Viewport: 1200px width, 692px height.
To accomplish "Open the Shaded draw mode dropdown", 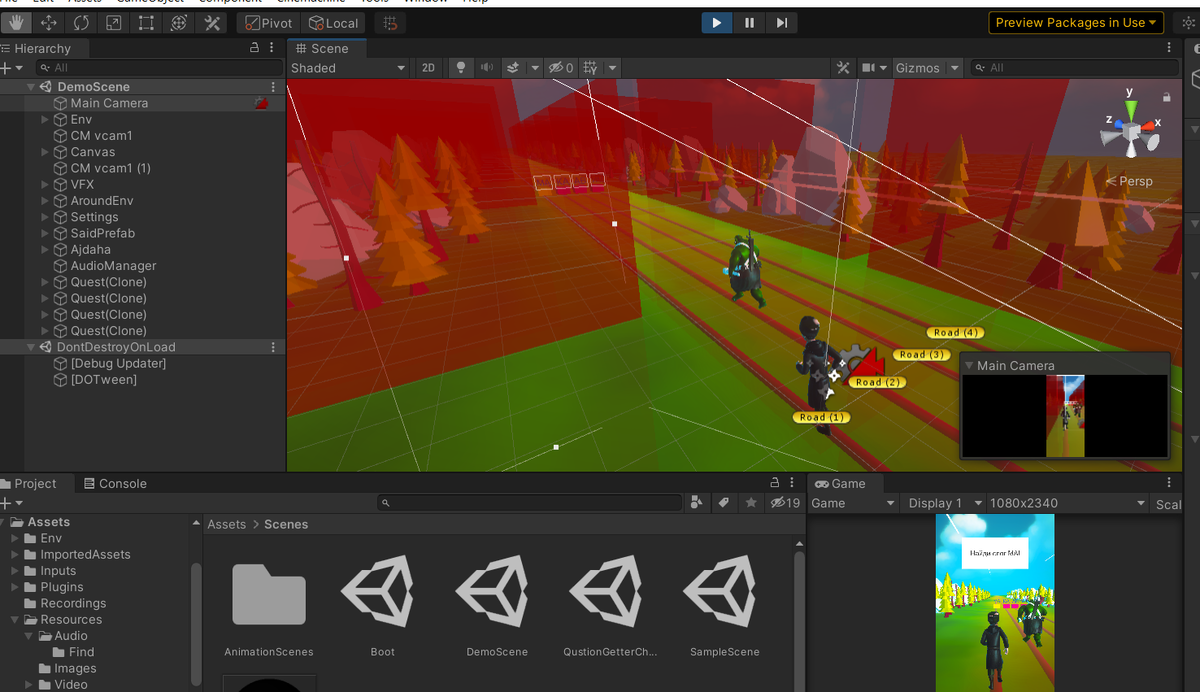I will [348, 68].
